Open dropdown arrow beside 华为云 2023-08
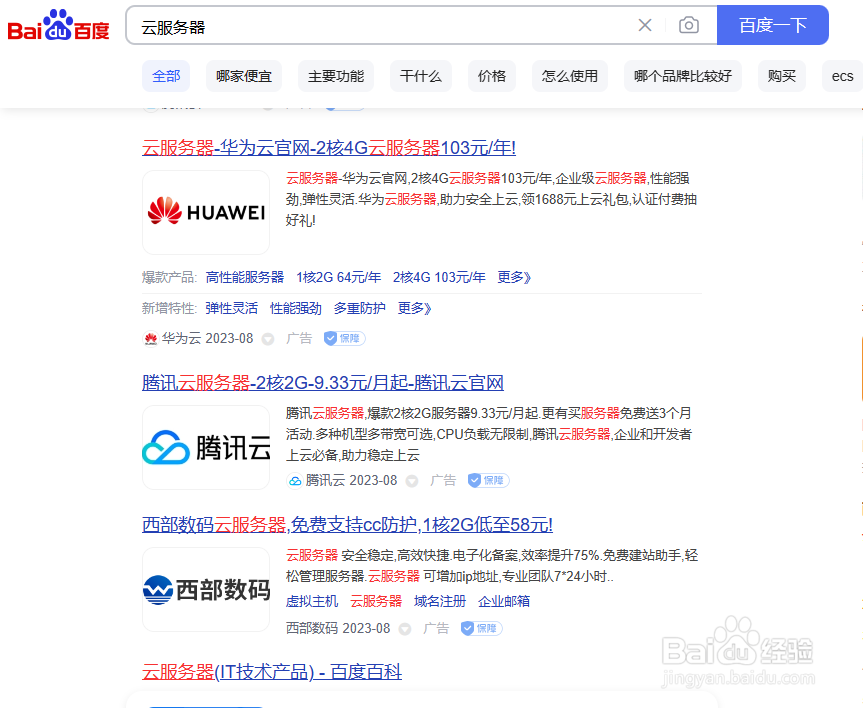Image resolution: width=863 pixels, height=708 pixels. [x=267, y=339]
